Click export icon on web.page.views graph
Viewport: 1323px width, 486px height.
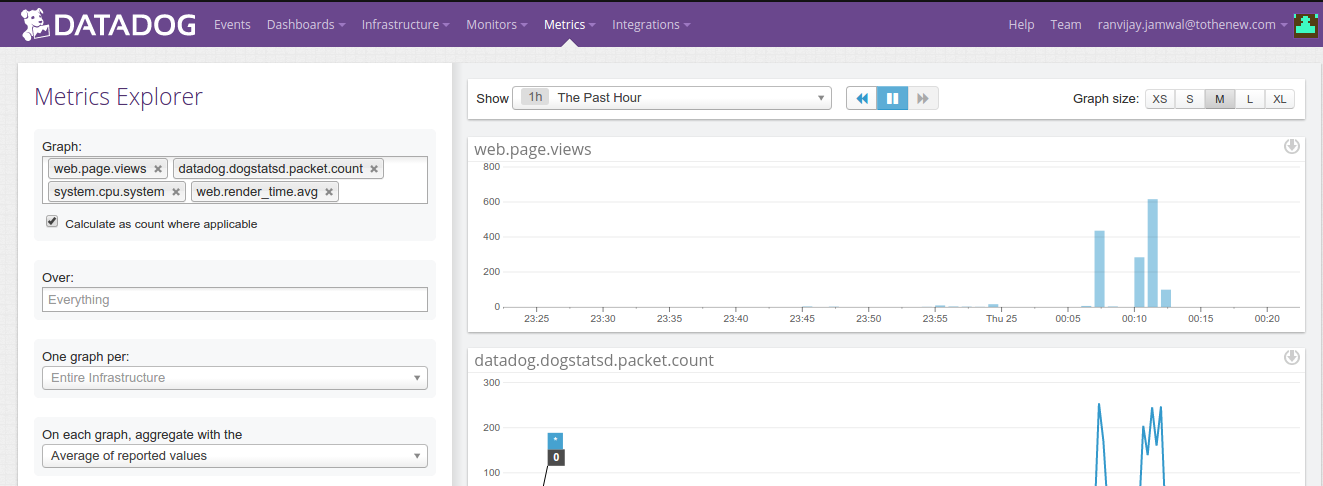[x=1292, y=147]
